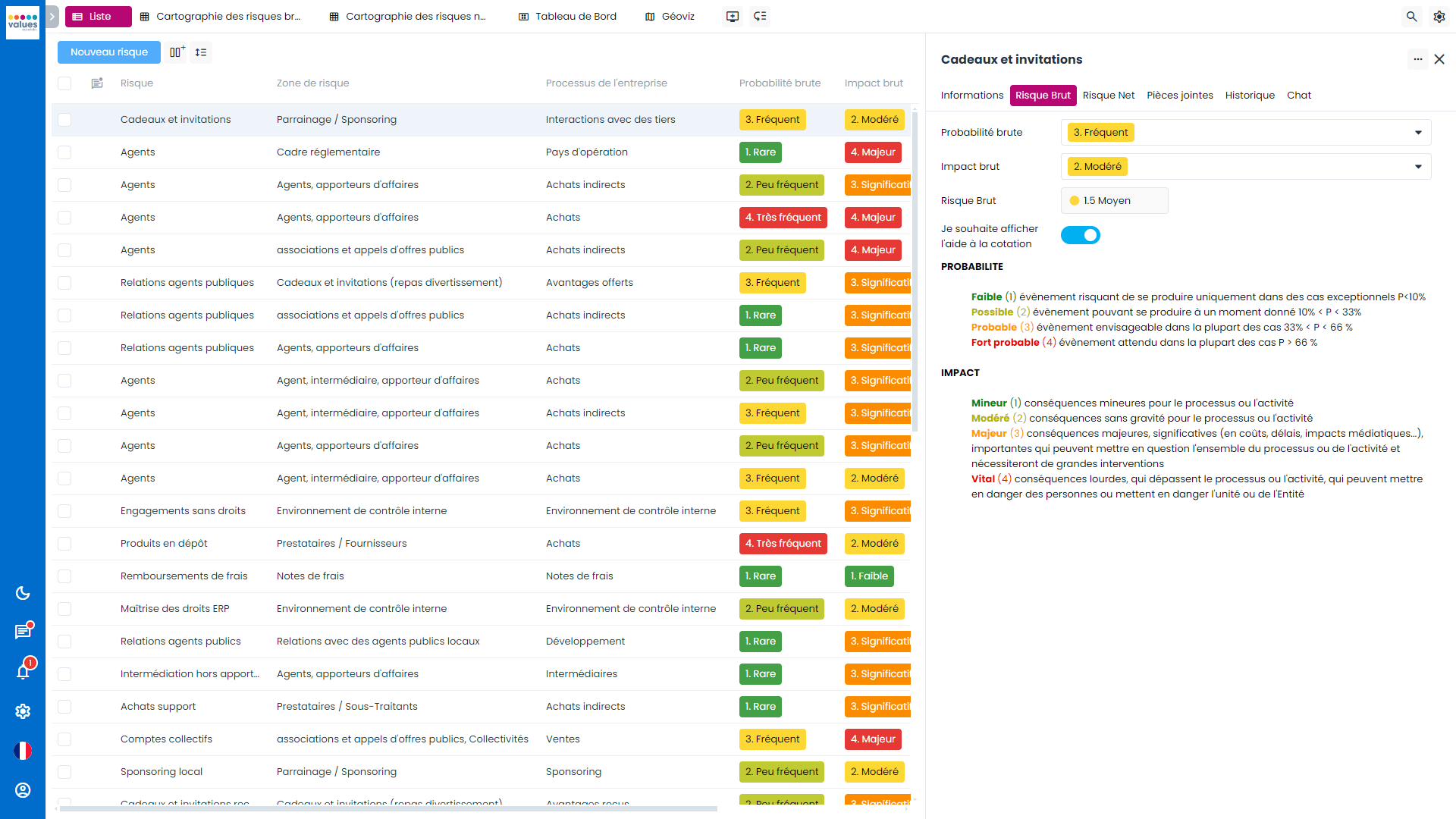The width and height of the screenshot is (1456, 819).
Task: Switch to the Informations tab
Action: coord(972,96)
